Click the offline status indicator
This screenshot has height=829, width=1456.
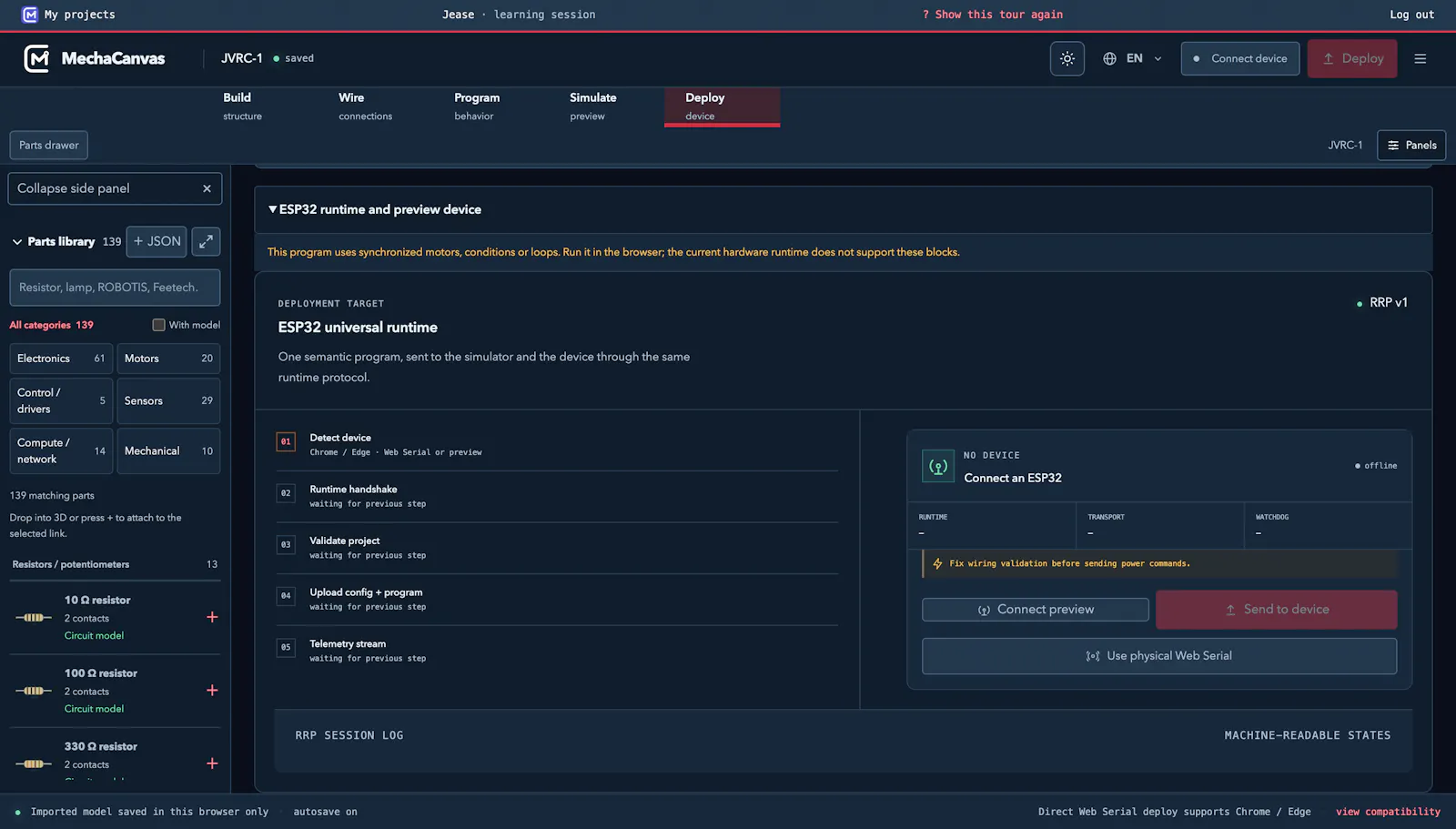click(x=1376, y=466)
